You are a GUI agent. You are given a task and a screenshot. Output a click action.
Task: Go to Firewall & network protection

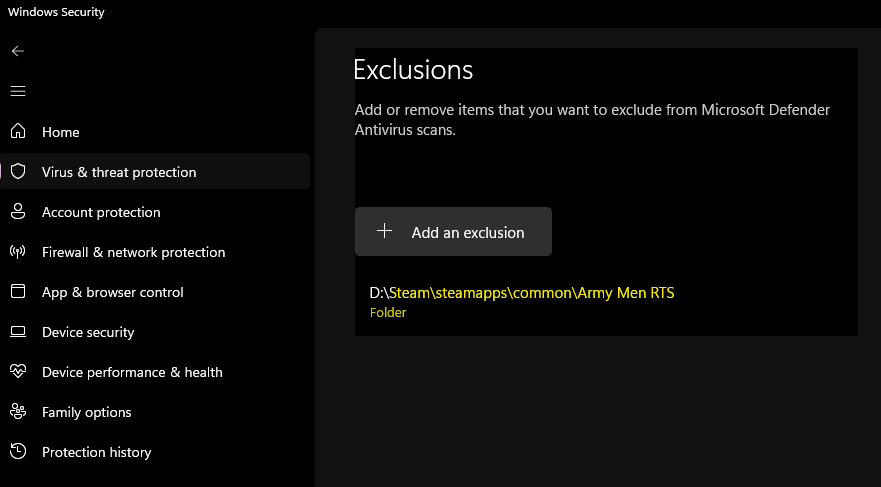click(133, 252)
